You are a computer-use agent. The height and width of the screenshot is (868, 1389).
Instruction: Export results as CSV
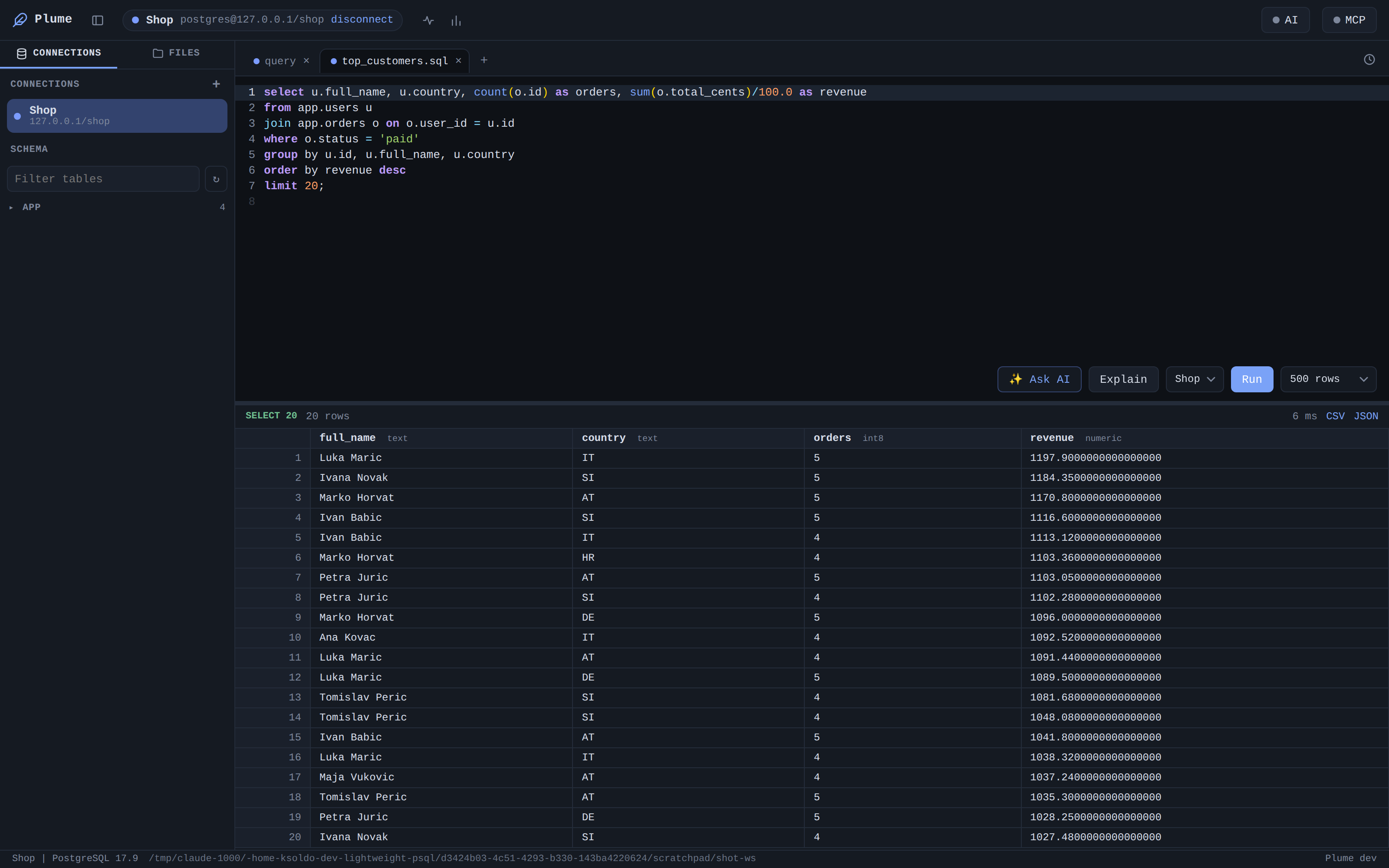1335,416
